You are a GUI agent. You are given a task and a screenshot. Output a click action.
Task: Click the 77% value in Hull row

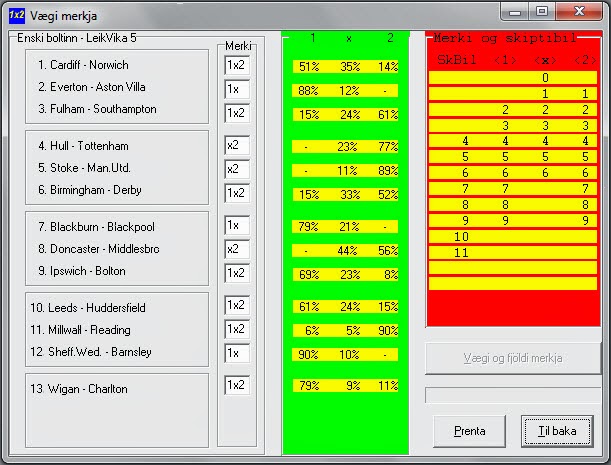(x=388, y=147)
